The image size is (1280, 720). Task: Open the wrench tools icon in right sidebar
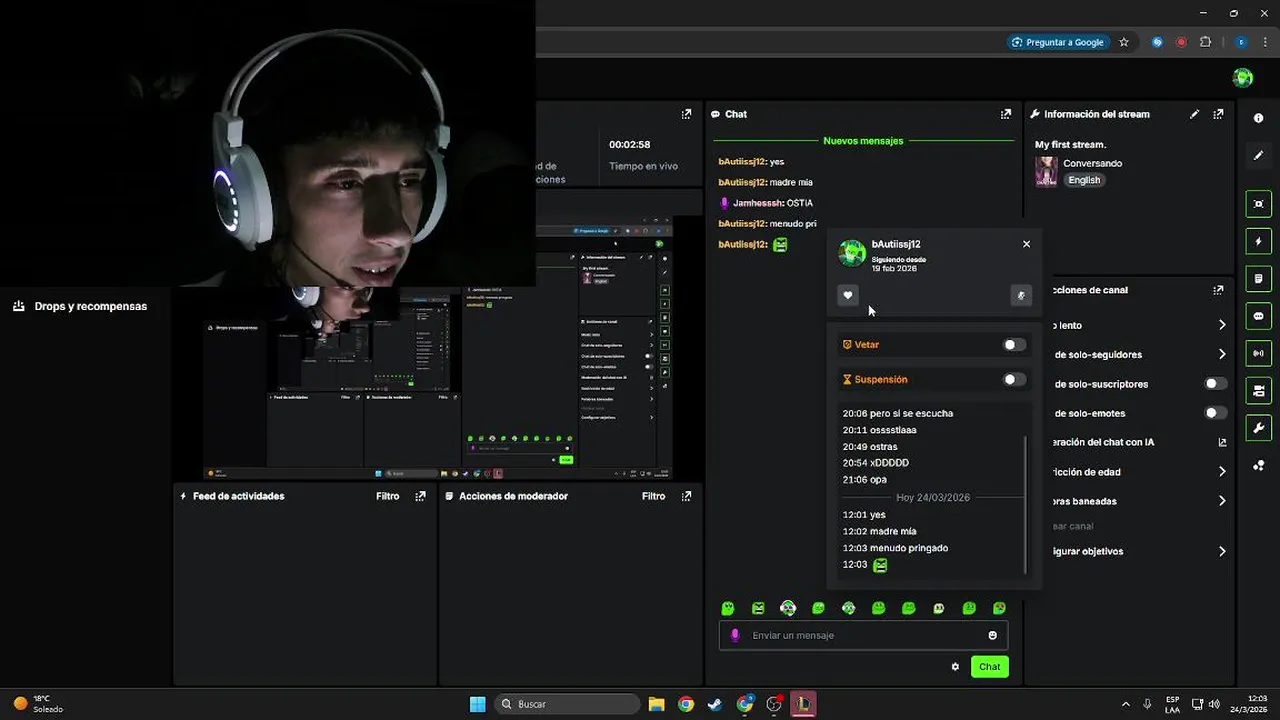1258,428
